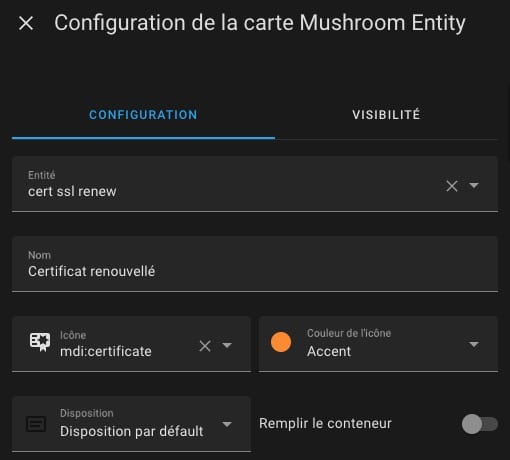The height and width of the screenshot is (460, 510).
Task: Clear the Entité field with the X icon
Action: tap(452, 186)
